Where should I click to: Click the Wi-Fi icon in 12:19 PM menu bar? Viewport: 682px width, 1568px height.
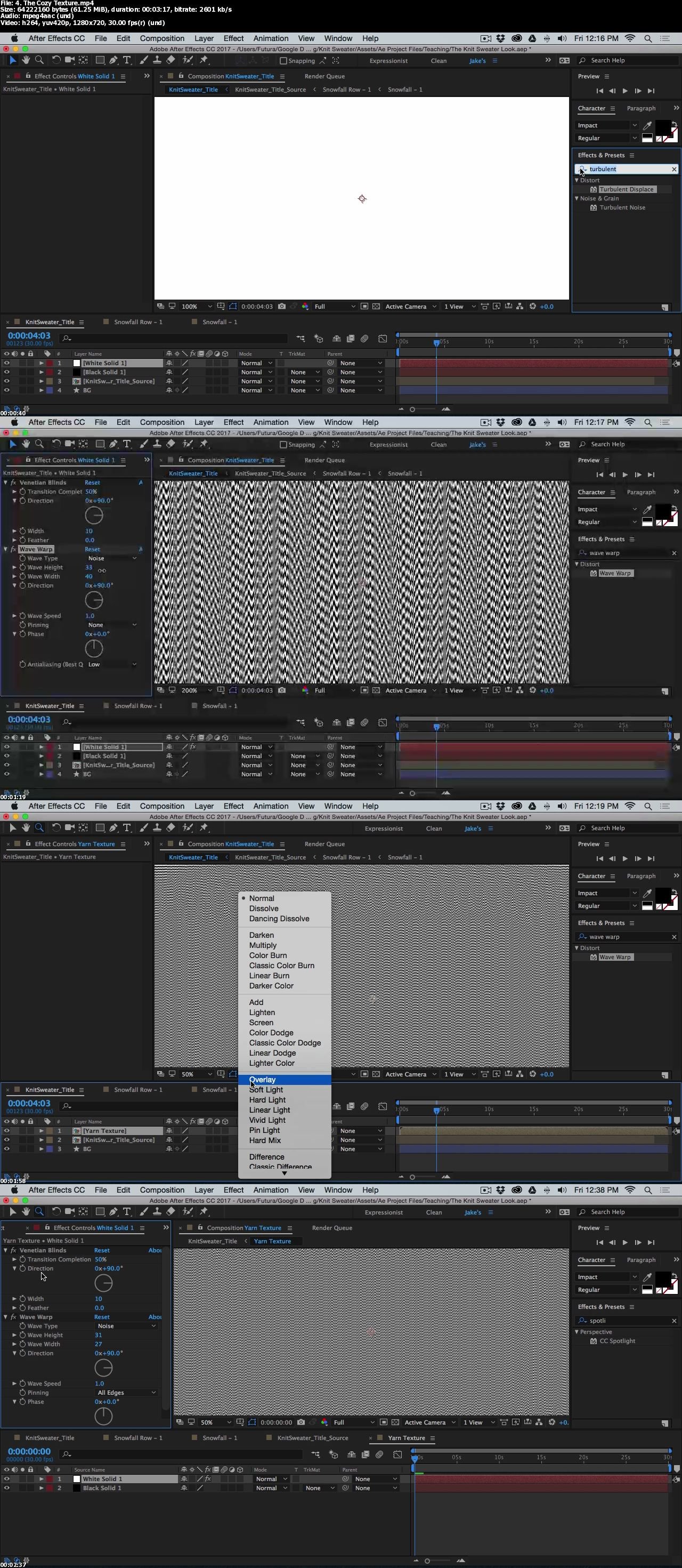click(x=630, y=806)
